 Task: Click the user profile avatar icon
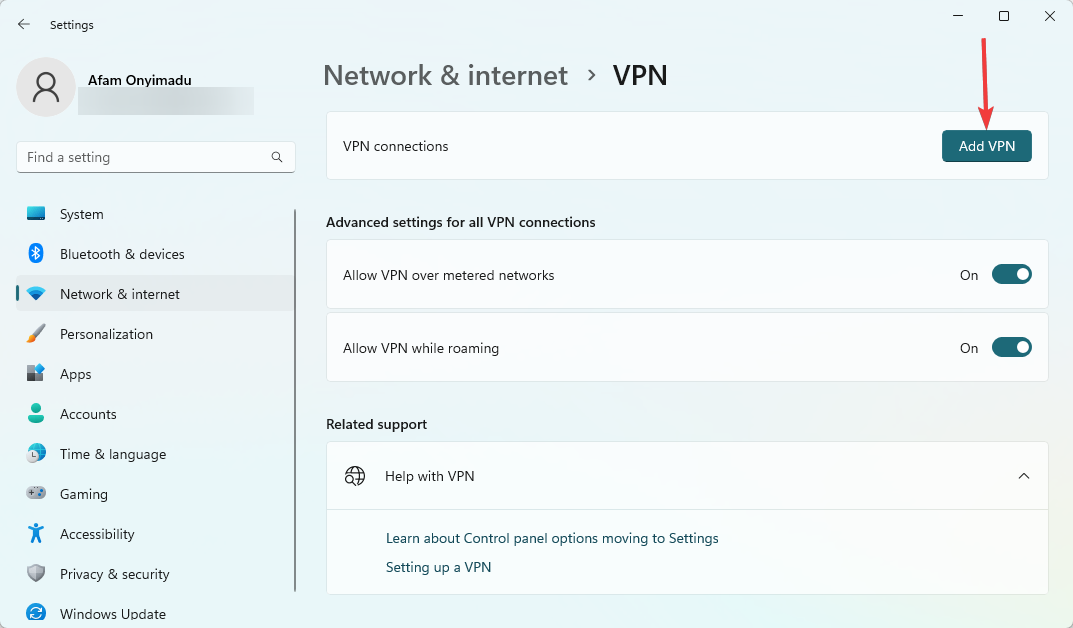pyautogui.click(x=46, y=87)
